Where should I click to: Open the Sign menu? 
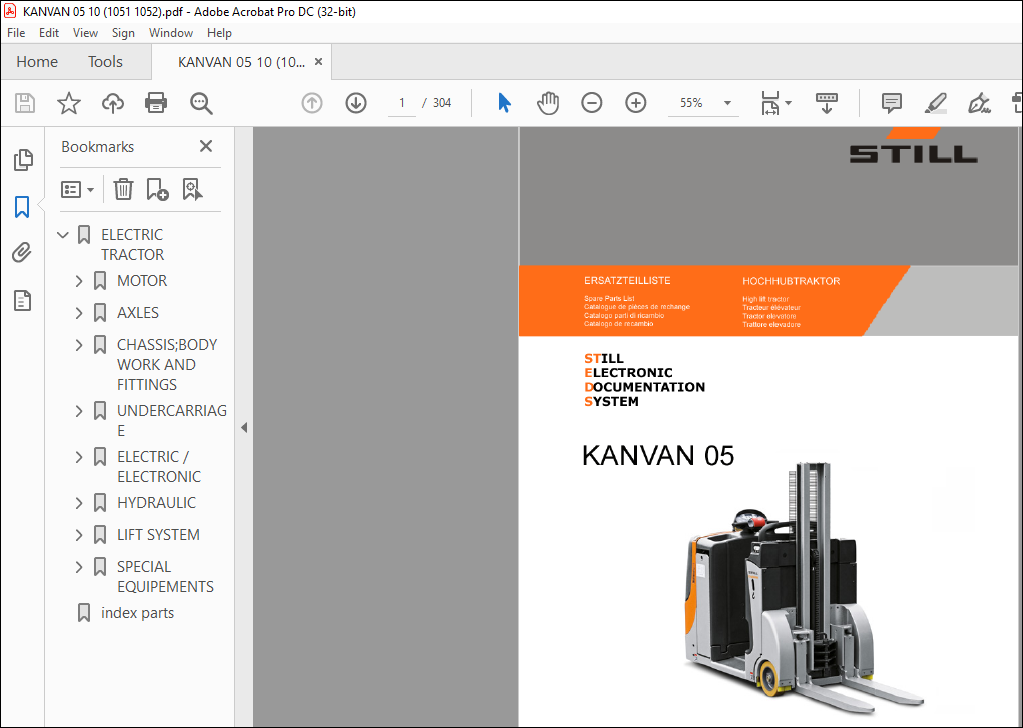[x=123, y=33]
